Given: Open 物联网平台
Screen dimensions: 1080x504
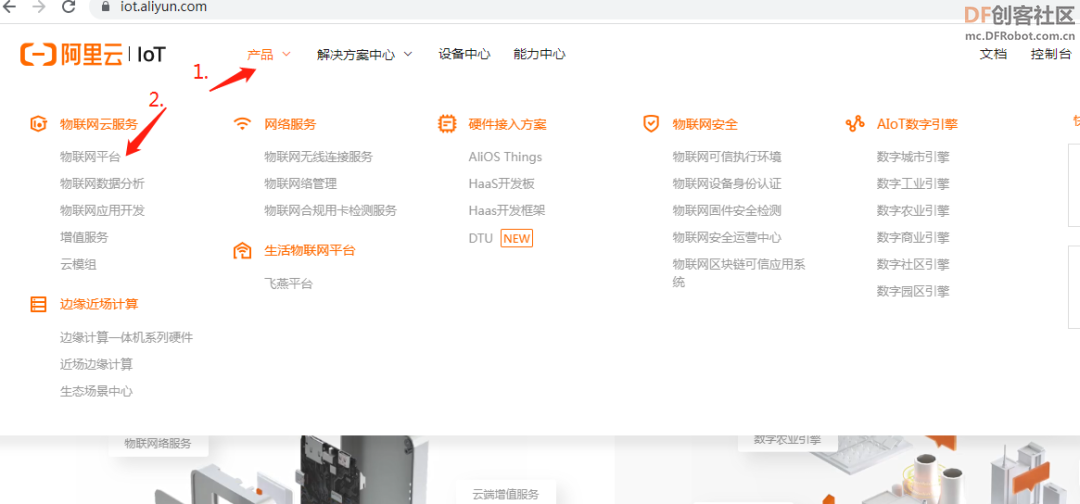Looking at the screenshot, I should point(90,157).
